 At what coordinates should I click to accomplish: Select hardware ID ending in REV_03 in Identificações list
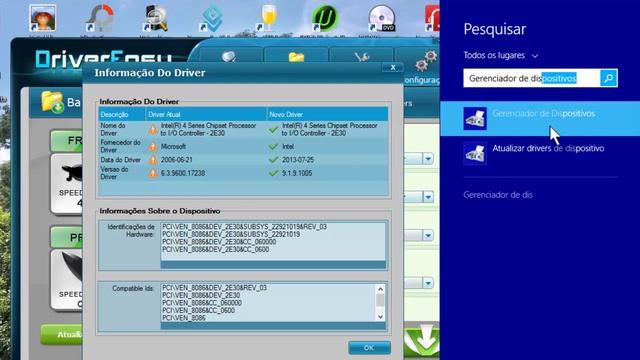coord(244,227)
